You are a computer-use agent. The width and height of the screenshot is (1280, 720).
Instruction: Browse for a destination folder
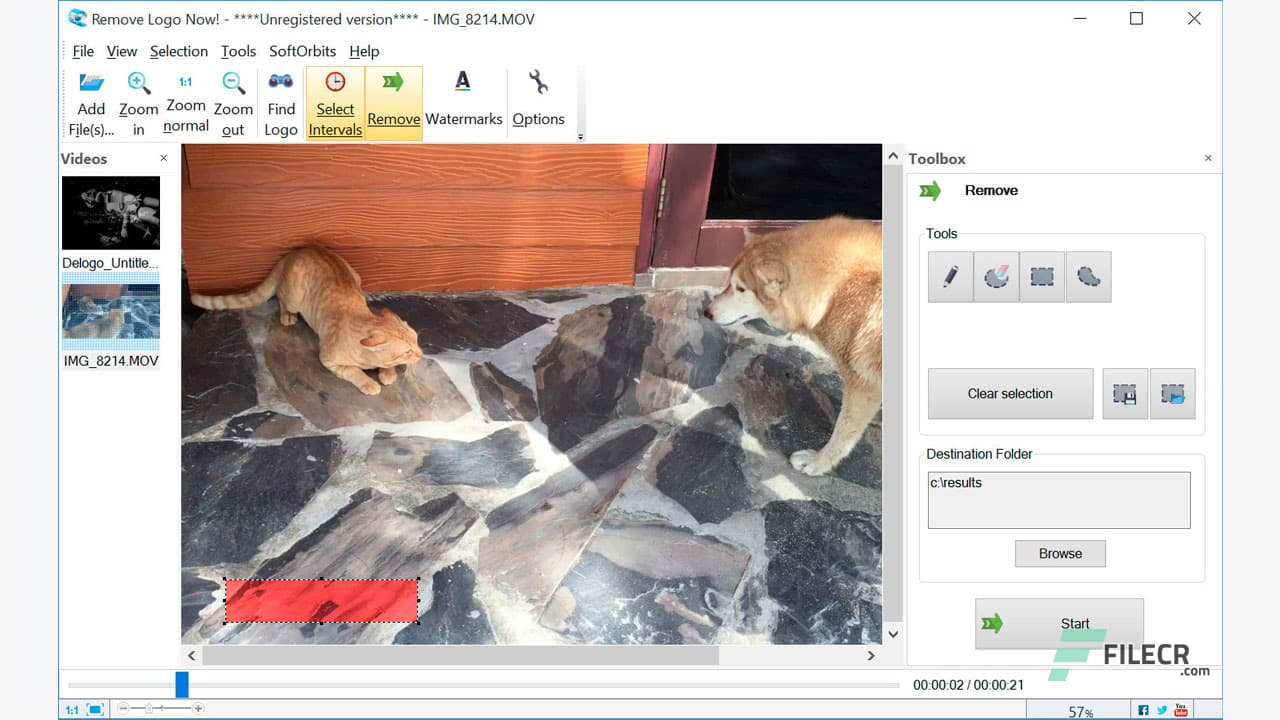pyautogui.click(x=1060, y=553)
